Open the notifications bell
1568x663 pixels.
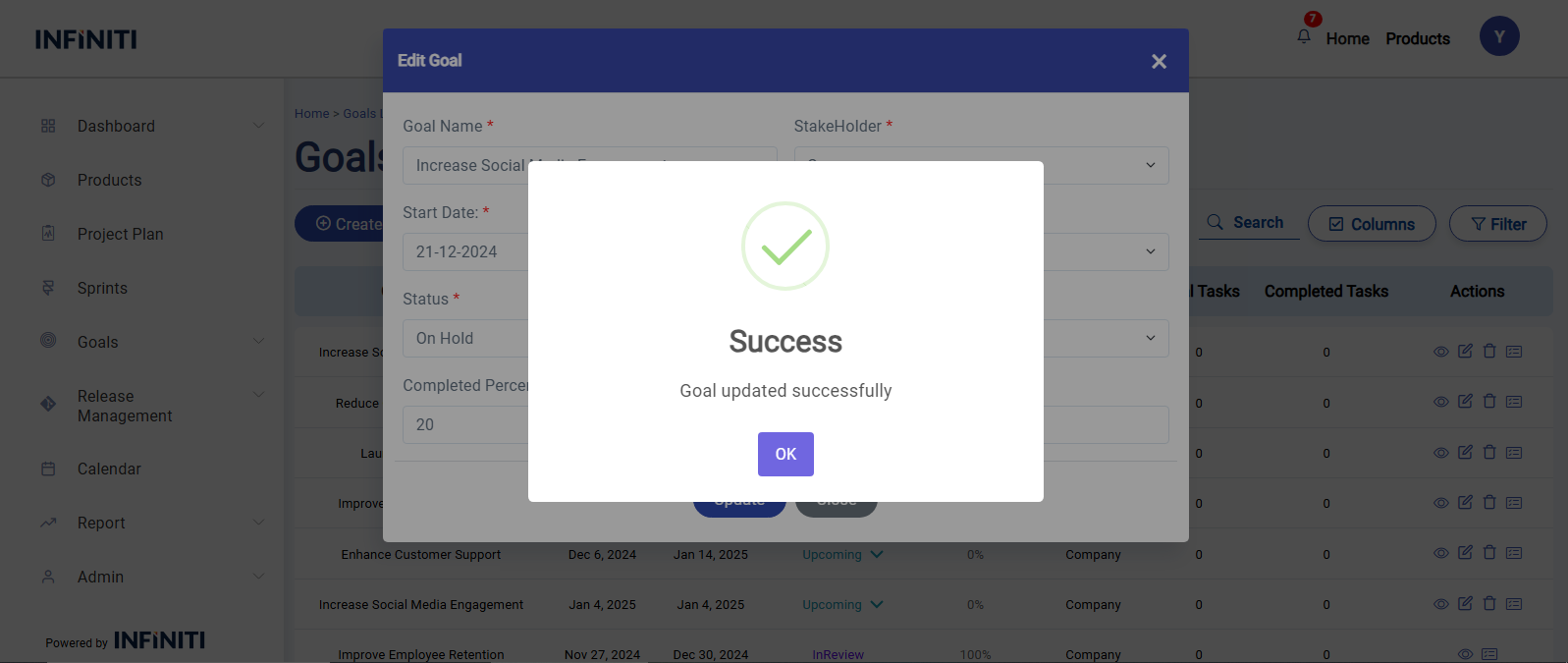point(1304,36)
